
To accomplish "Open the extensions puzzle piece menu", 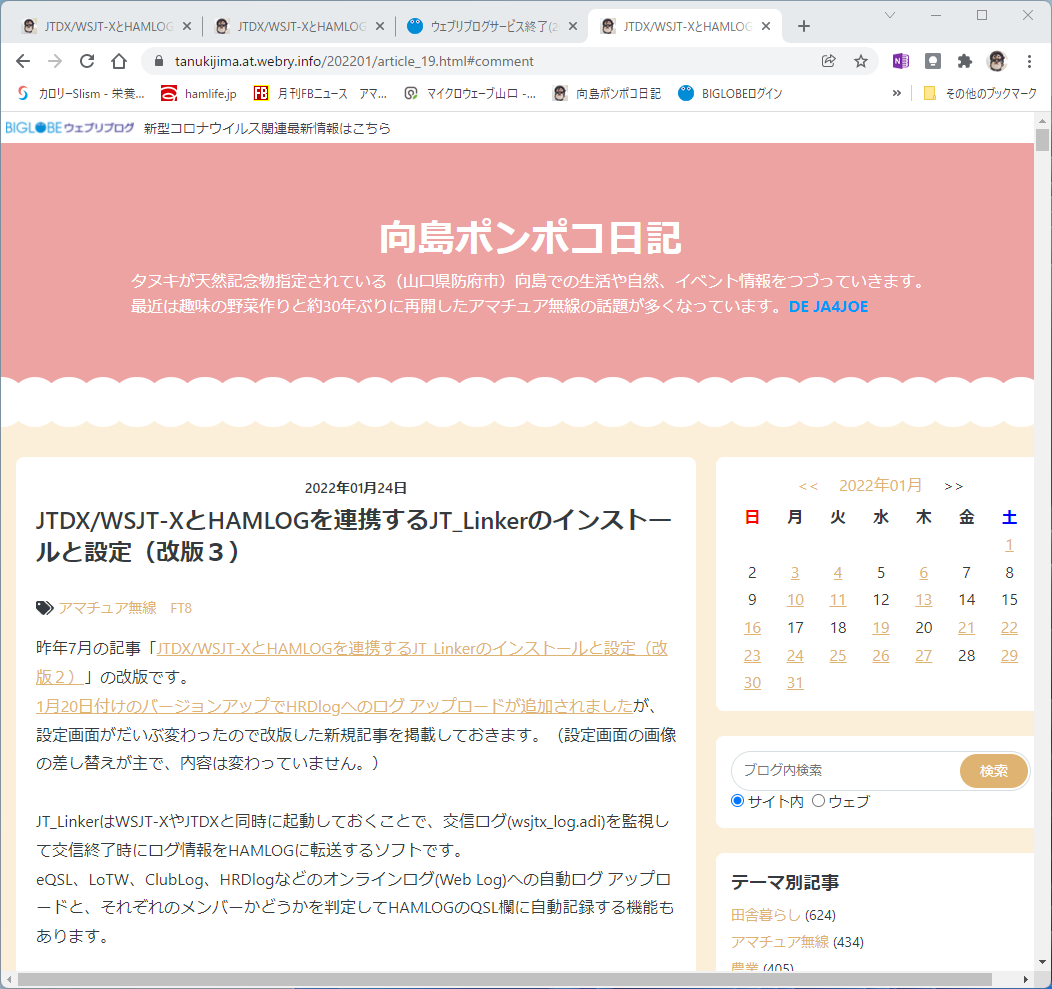I will click(965, 61).
